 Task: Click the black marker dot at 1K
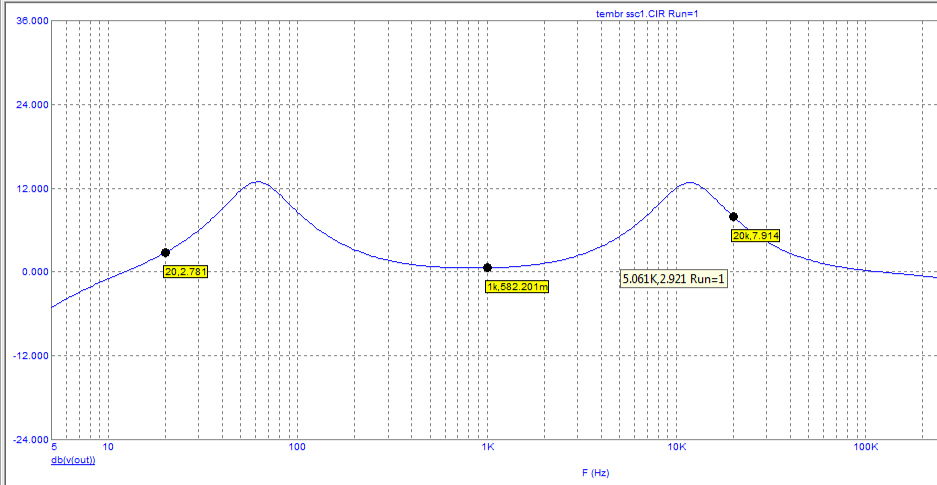click(x=487, y=267)
